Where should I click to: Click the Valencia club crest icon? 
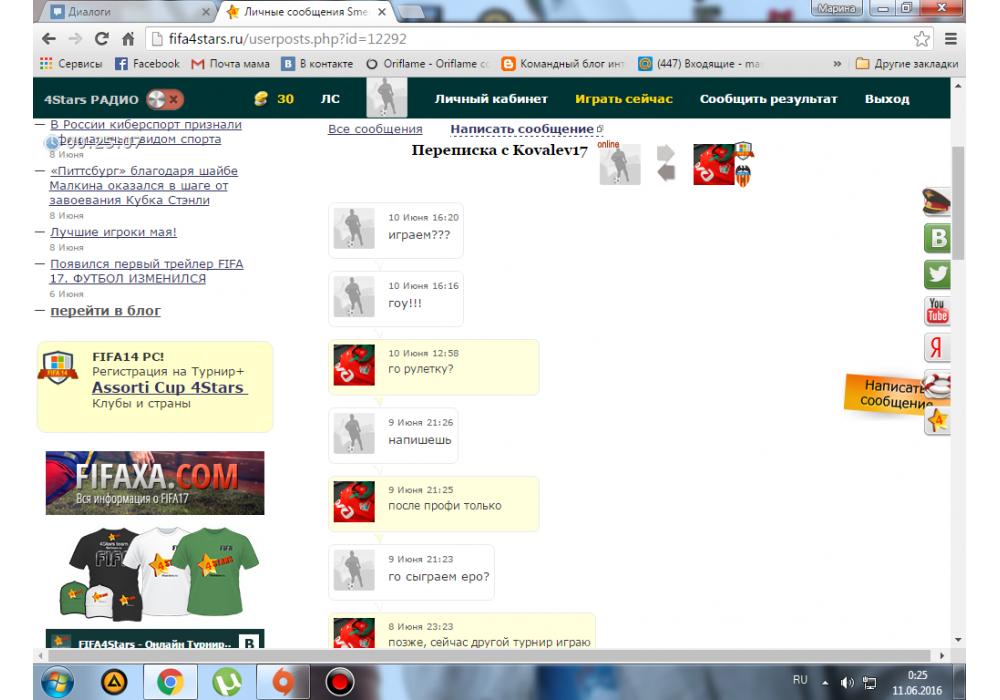(742, 177)
